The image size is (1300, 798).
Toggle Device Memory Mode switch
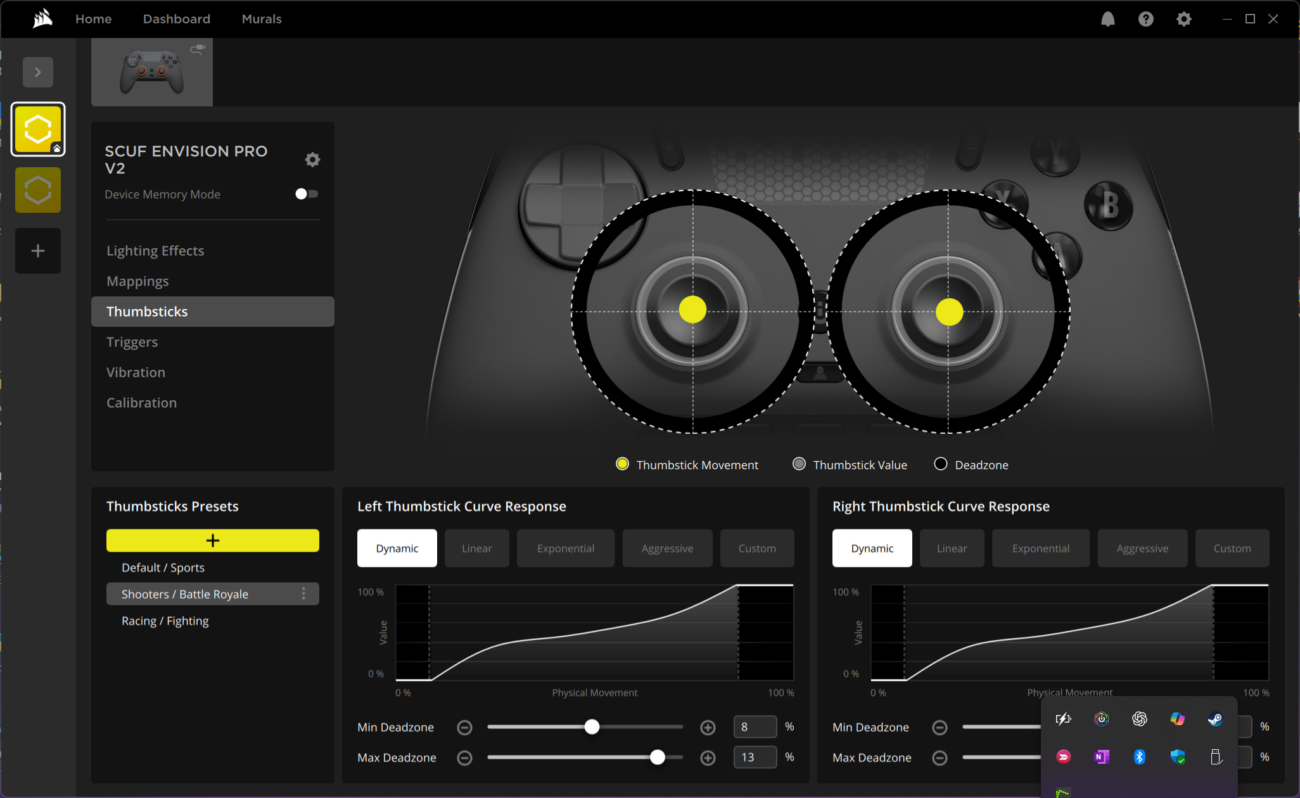click(307, 194)
